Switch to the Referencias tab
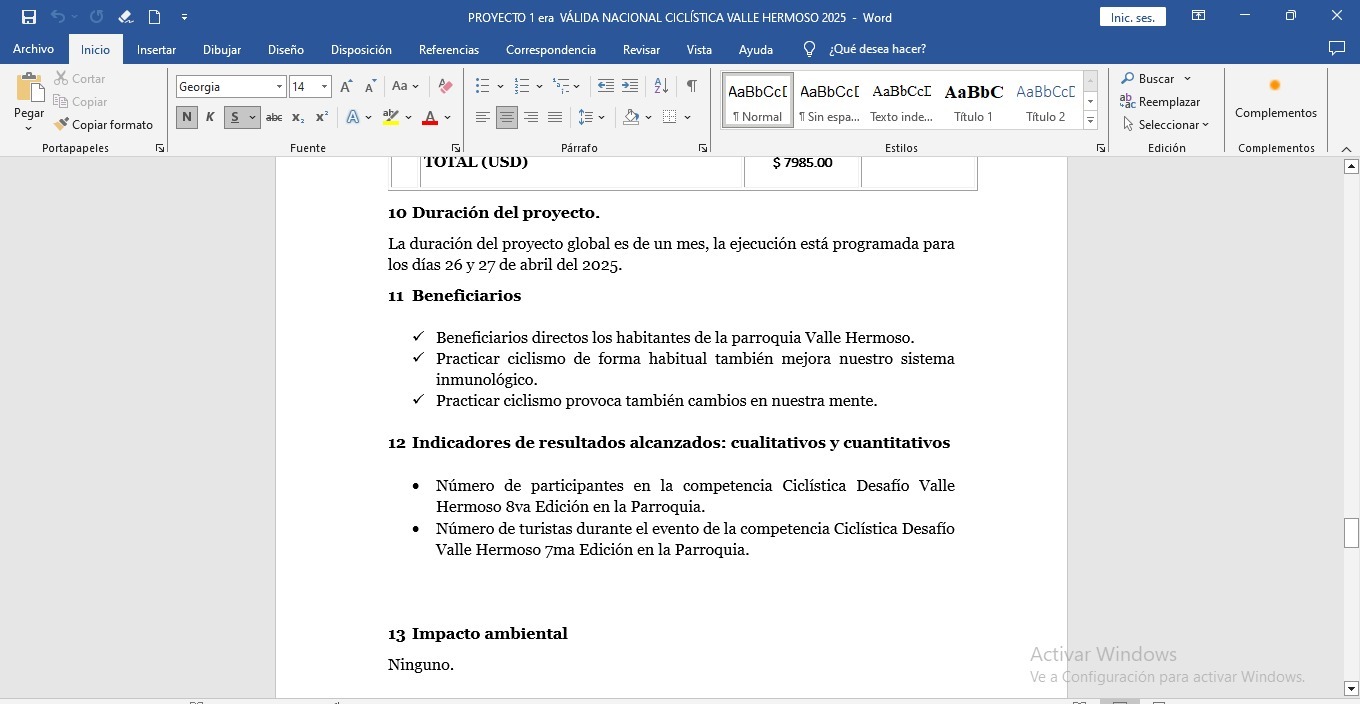 pyautogui.click(x=448, y=49)
